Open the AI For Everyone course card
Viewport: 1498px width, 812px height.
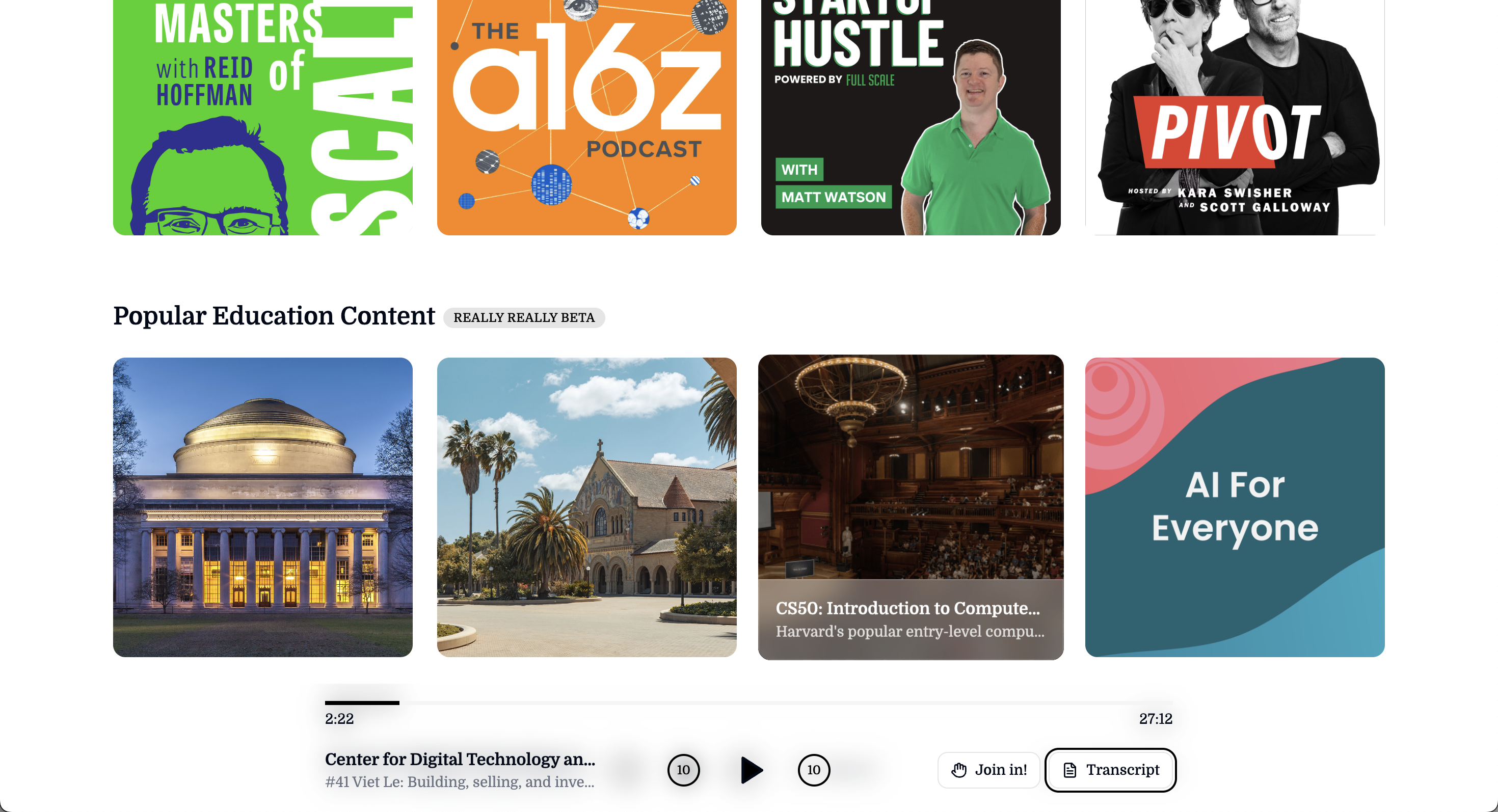click(1235, 507)
